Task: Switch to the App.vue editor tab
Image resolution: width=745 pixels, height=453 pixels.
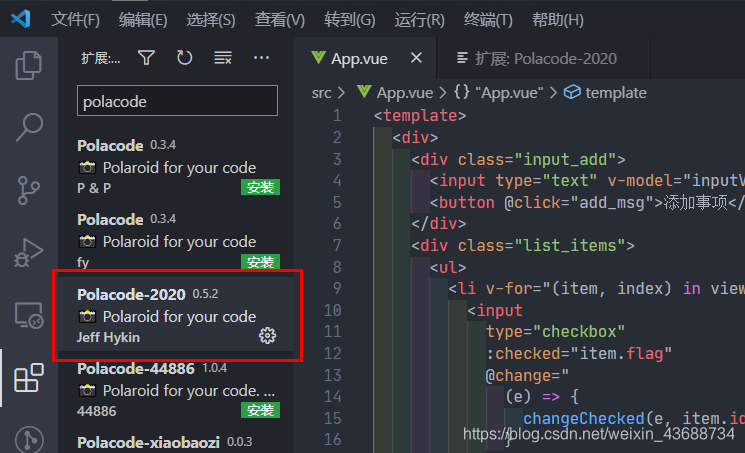Action: 364,58
